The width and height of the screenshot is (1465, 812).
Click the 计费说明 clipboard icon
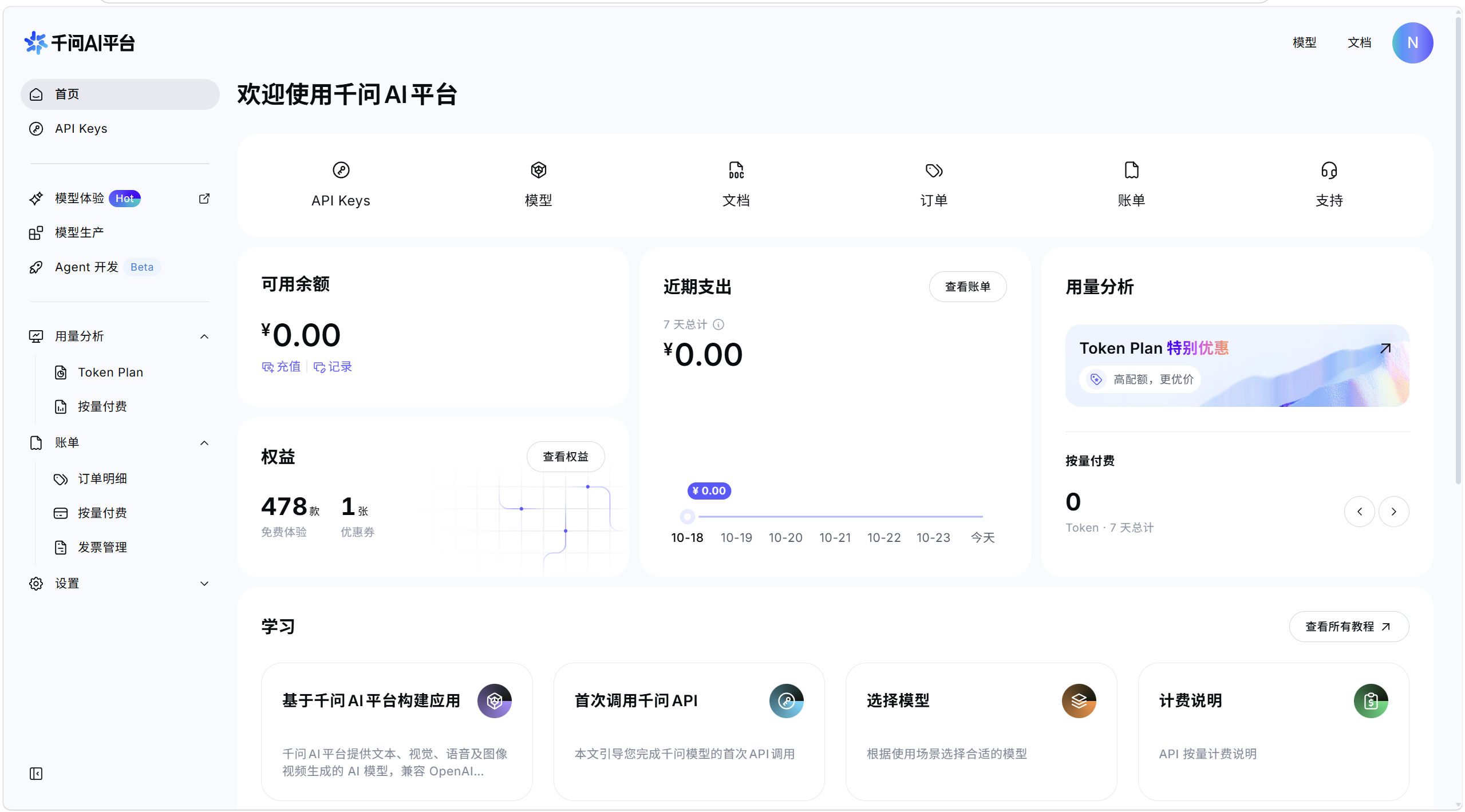1371,700
